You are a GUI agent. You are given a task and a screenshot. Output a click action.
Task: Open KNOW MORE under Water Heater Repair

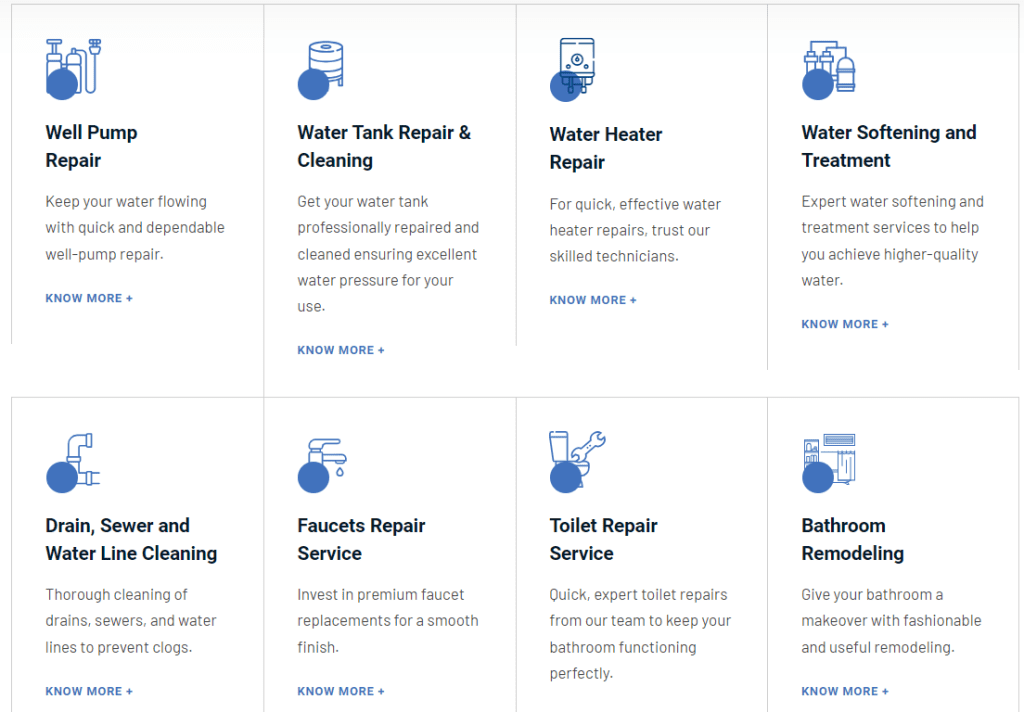(x=593, y=299)
